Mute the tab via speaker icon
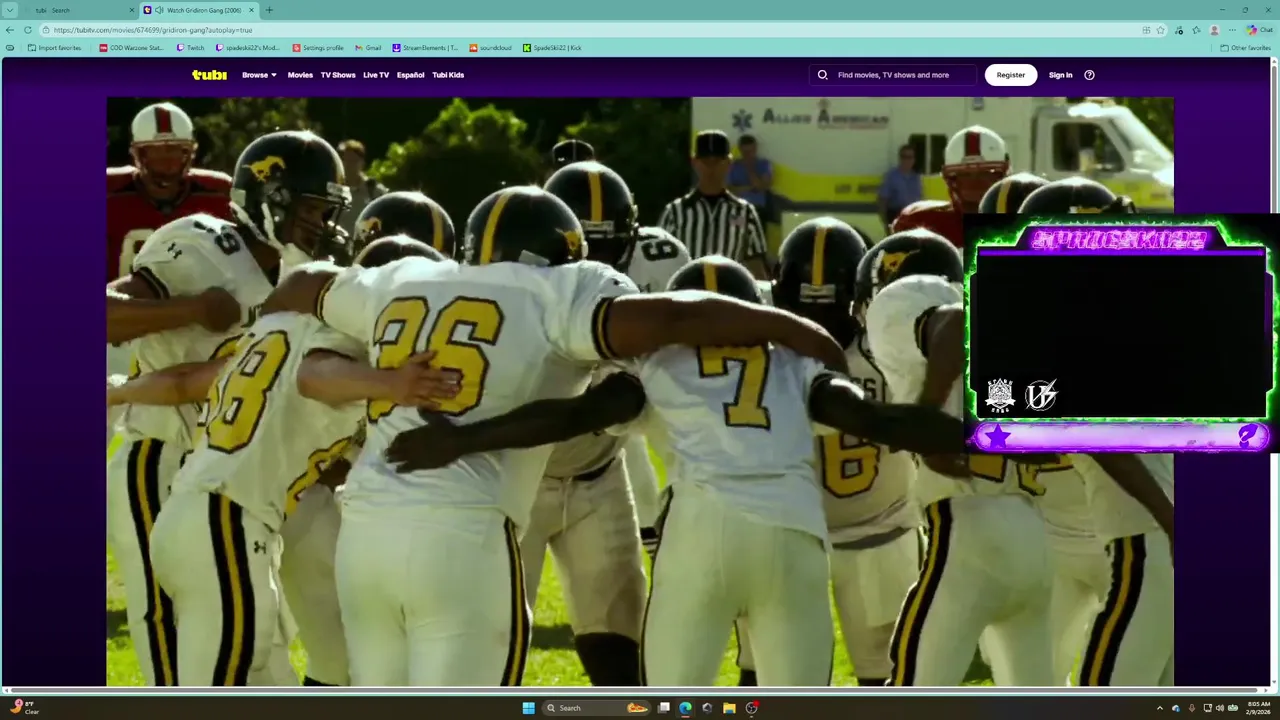Viewport: 1280px width, 720px height. tap(159, 10)
